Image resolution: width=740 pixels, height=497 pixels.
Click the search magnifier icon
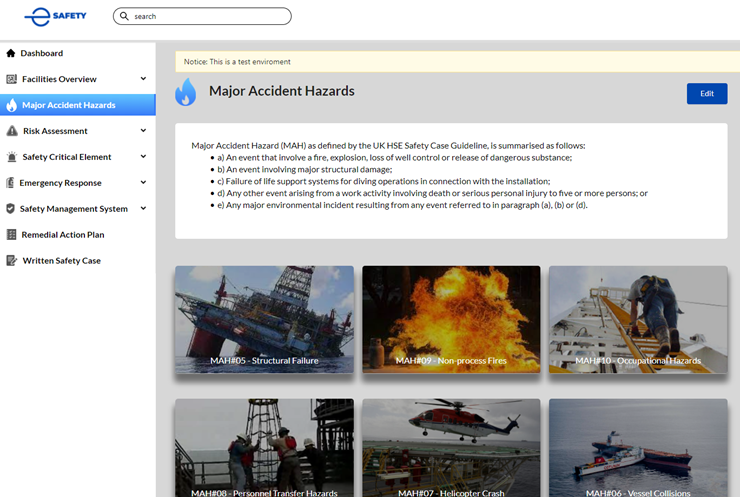(124, 16)
